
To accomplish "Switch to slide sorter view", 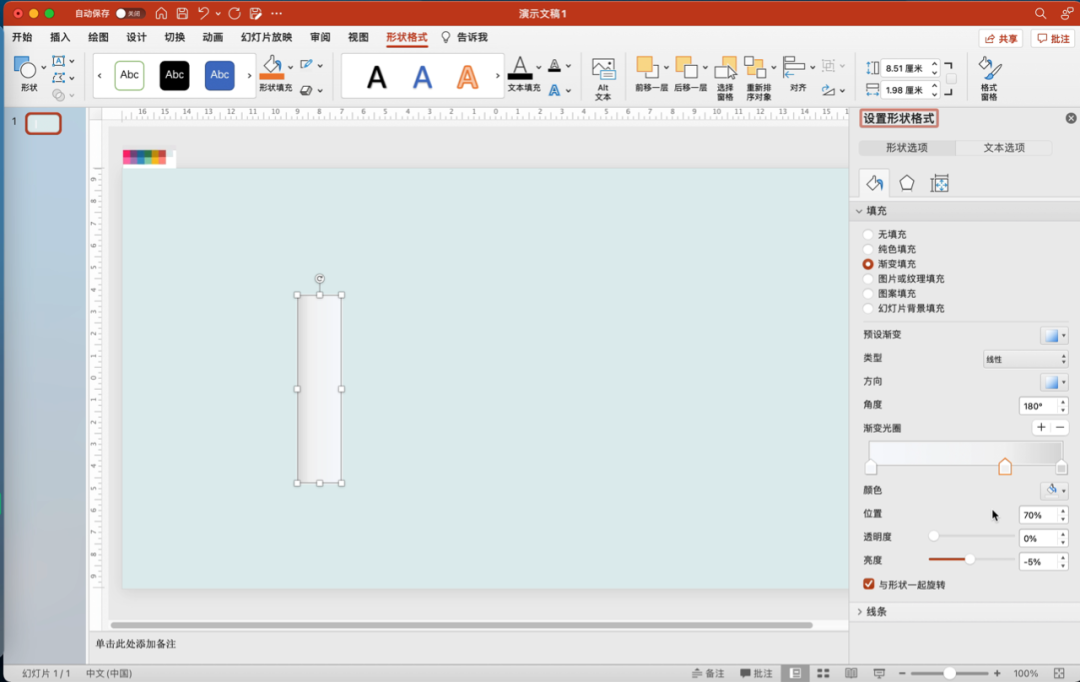I will pos(823,673).
